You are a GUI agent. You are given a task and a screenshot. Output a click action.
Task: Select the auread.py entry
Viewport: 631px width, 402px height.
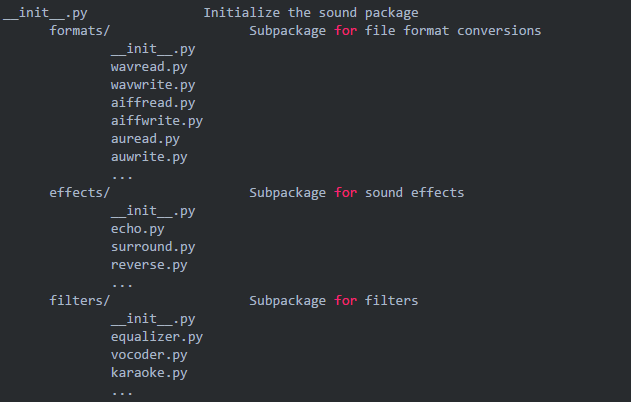pyautogui.click(x=145, y=139)
